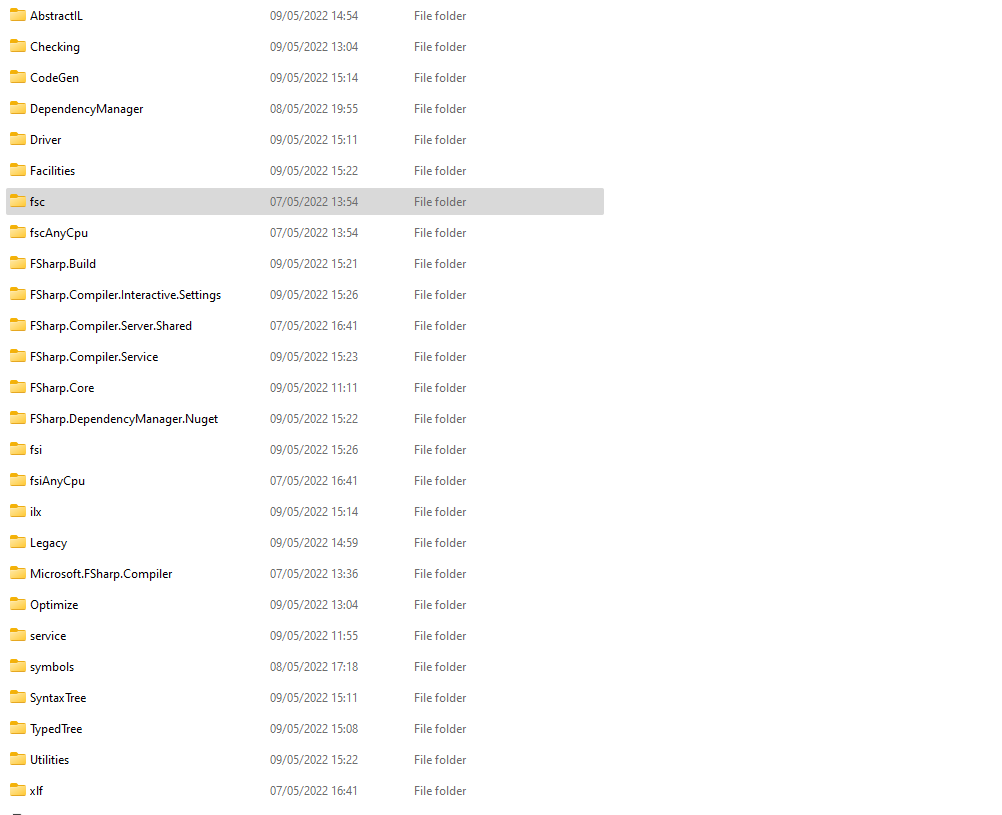The height and width of the screenshot is (815, 1002).
Task: Click the AbstractIL folder icon
Action: pyautogui.click(x=18, y=15)
